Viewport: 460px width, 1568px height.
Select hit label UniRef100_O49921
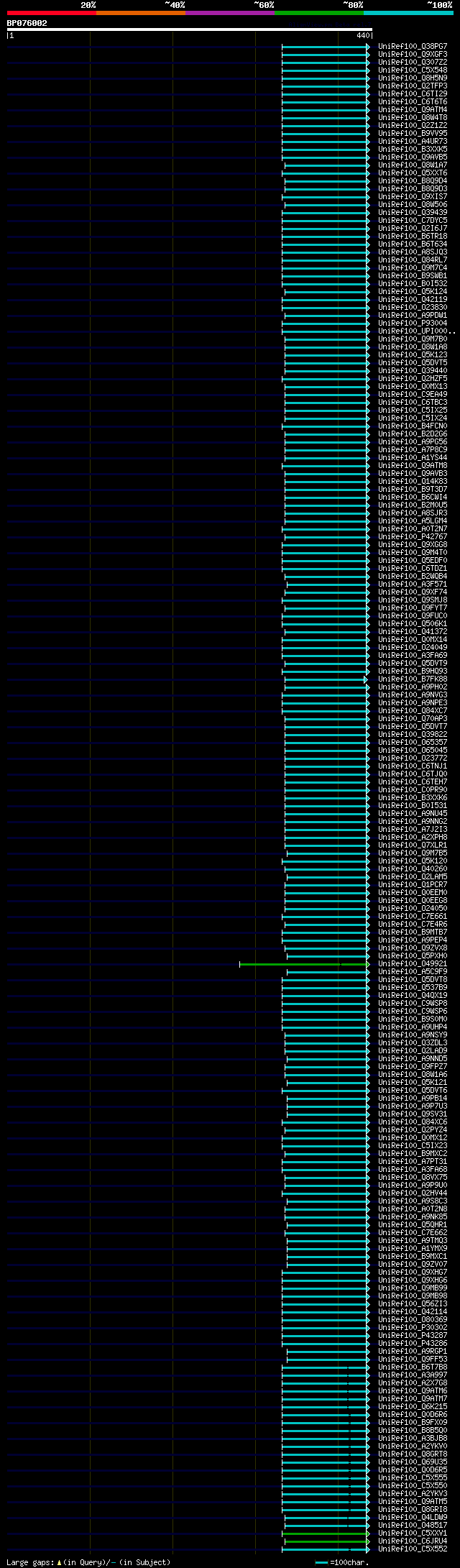[x=413, y=964]
